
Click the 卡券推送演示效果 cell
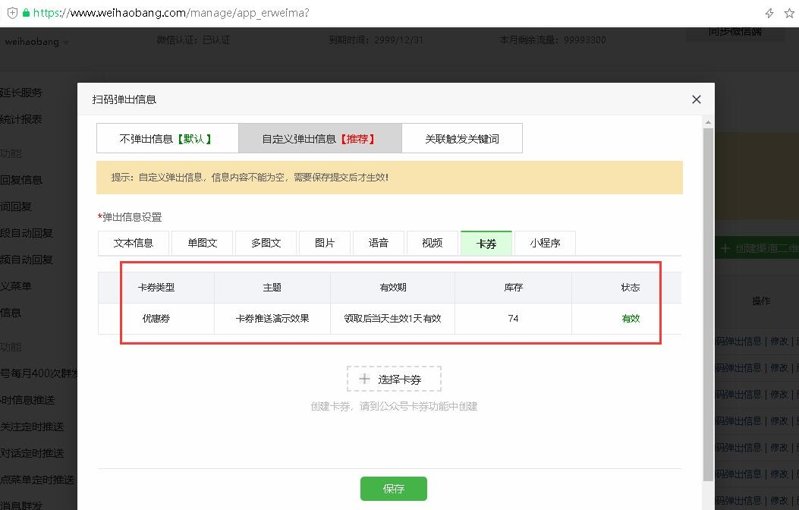[x=272, y=318]
